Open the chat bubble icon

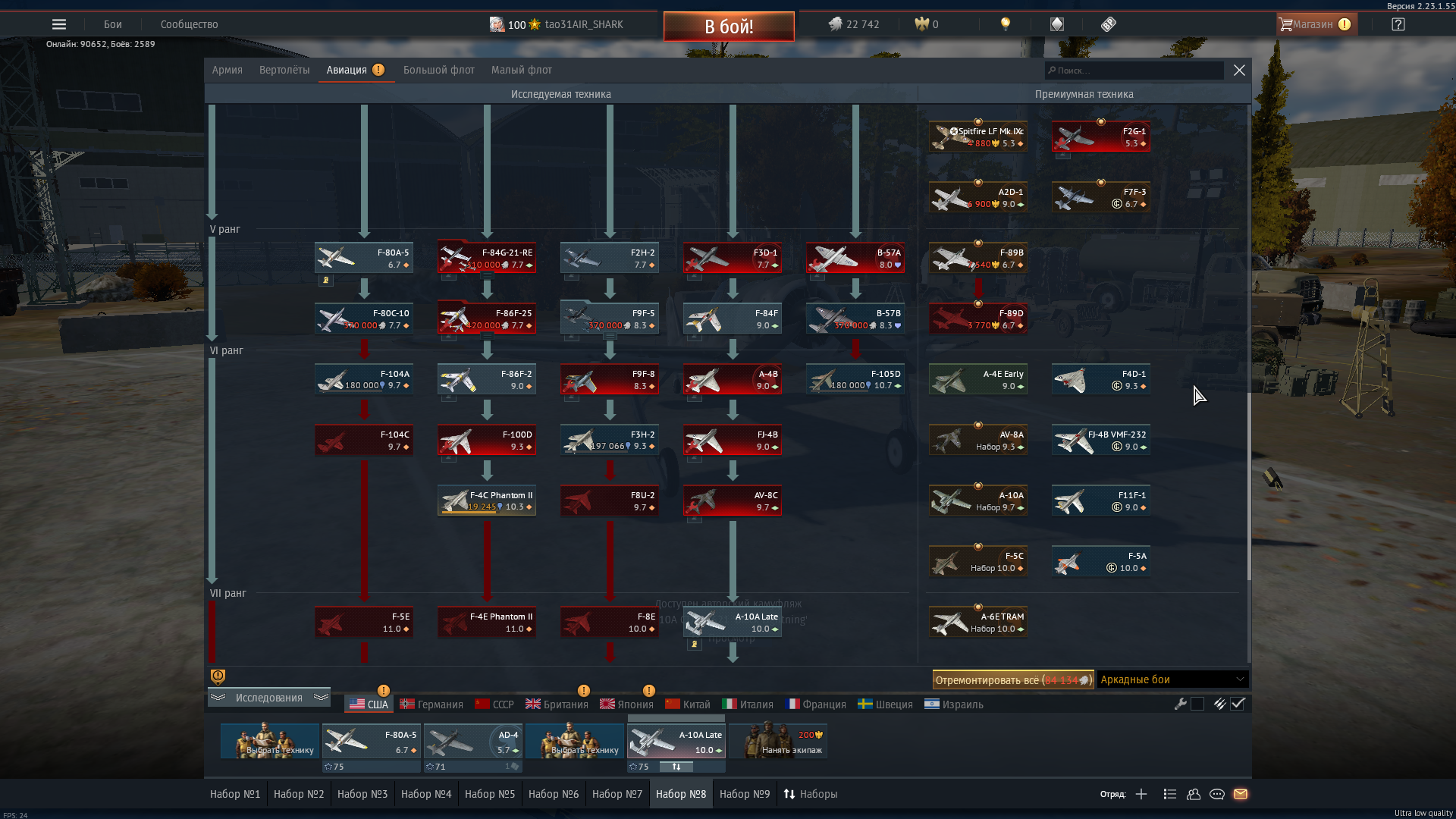tap(1217, 794)
